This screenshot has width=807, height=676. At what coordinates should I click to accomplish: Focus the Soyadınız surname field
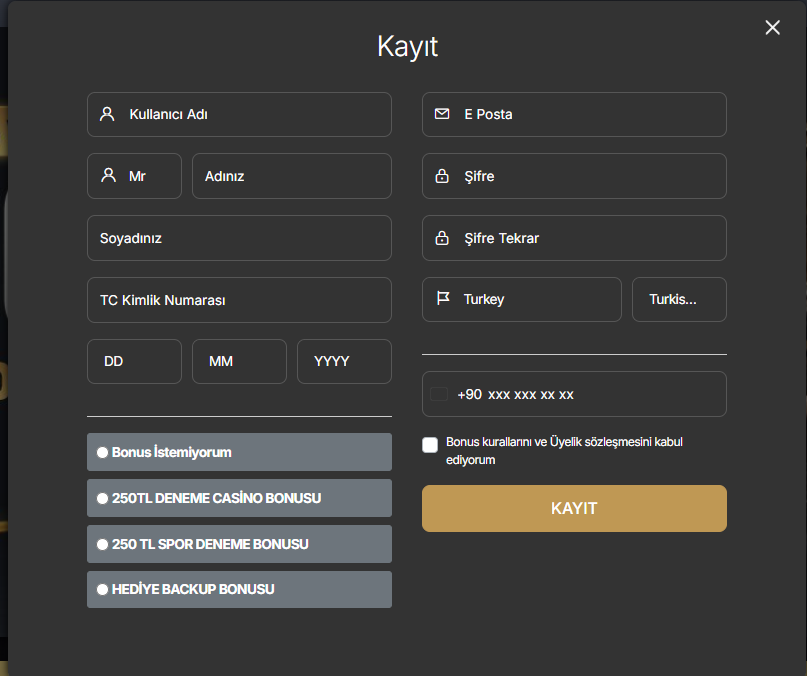pos(239,238)
